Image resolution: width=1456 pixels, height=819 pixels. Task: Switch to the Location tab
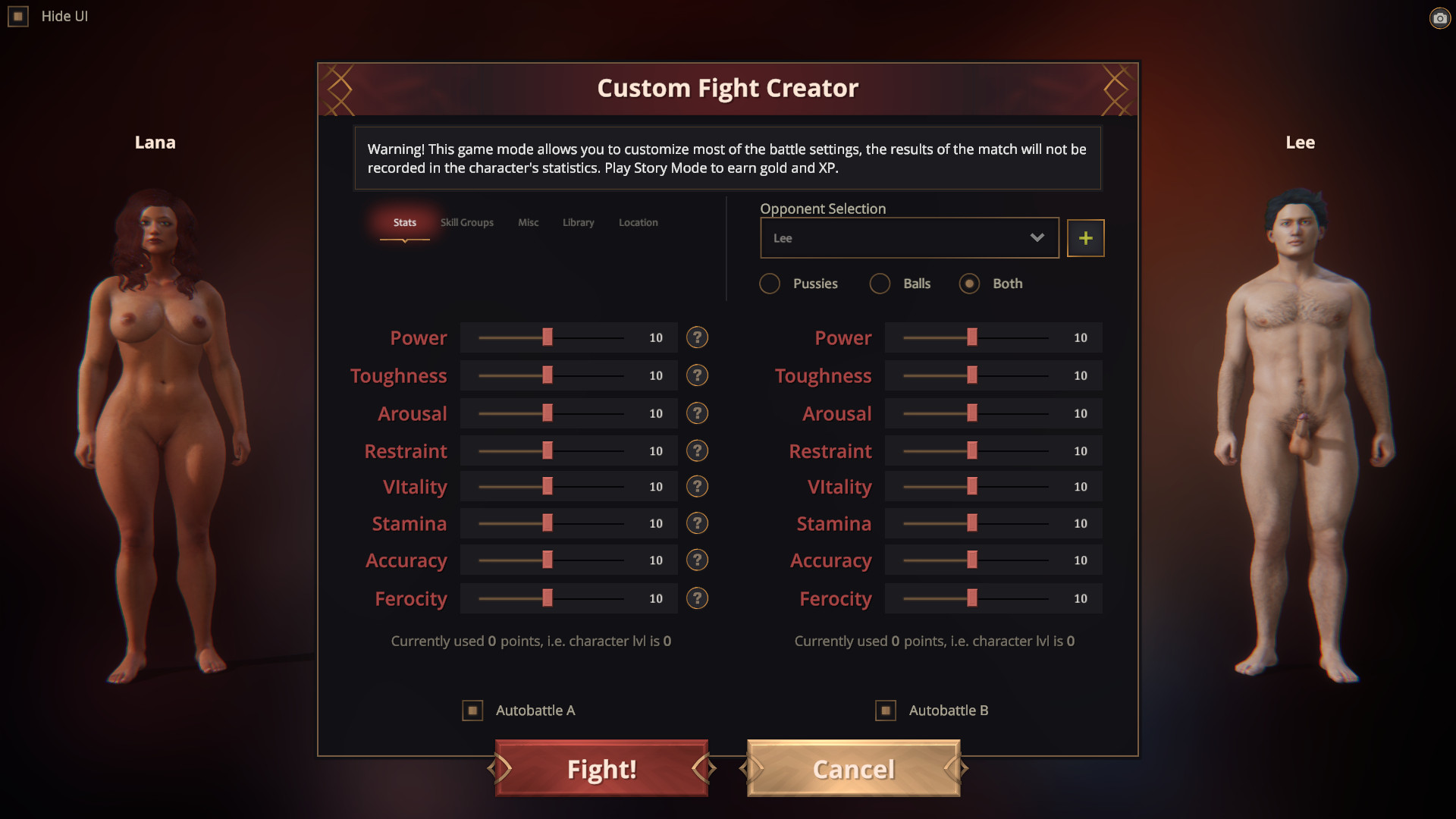[639, 222]
